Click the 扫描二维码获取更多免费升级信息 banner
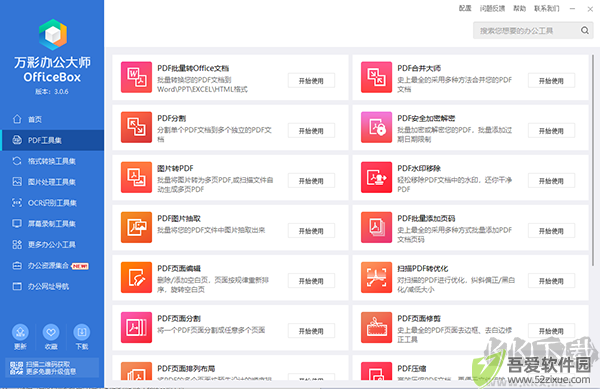Screen dimensions: 600x389 pos(52,368)
